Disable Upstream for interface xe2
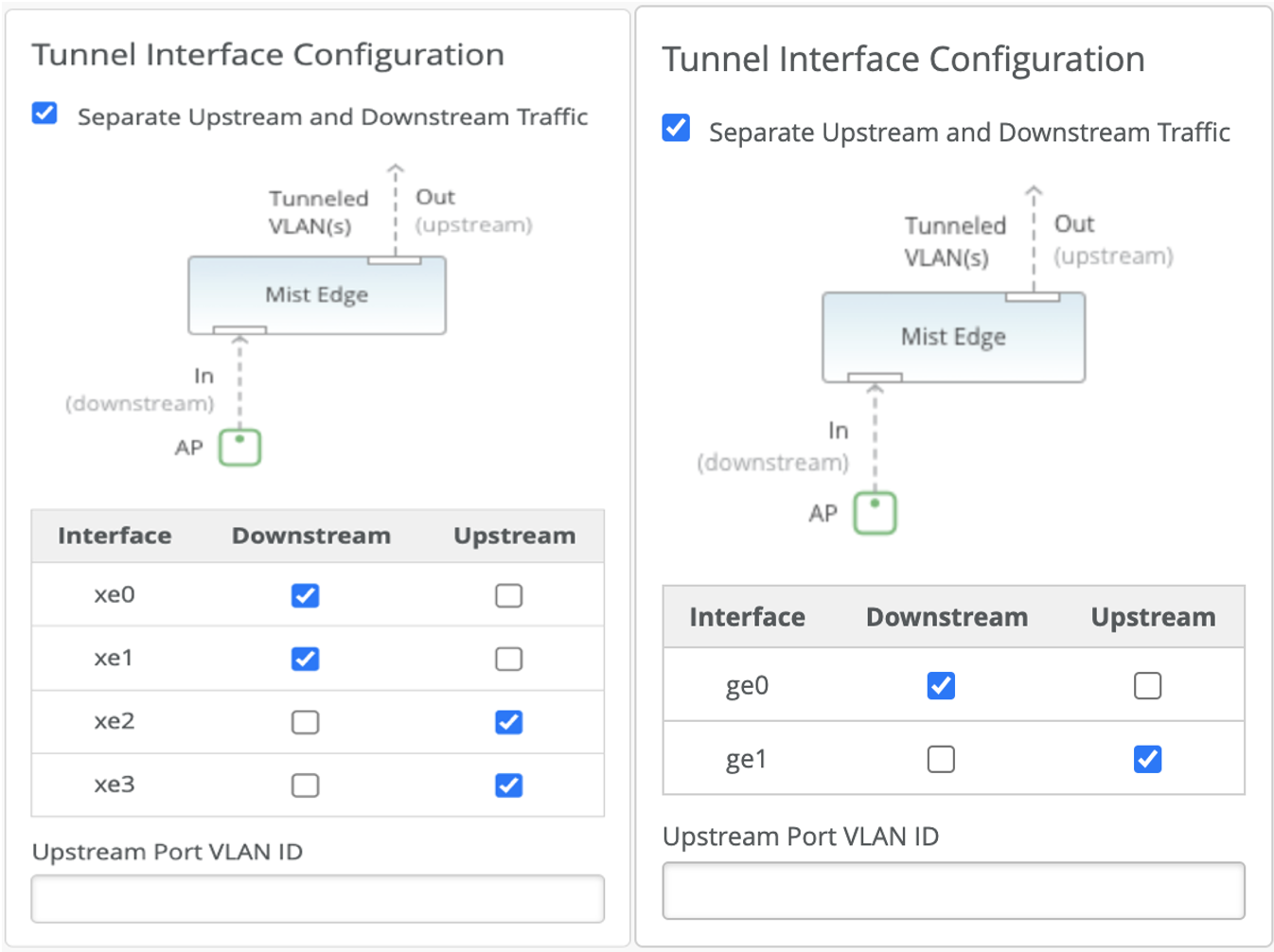 tap(508, 722)
